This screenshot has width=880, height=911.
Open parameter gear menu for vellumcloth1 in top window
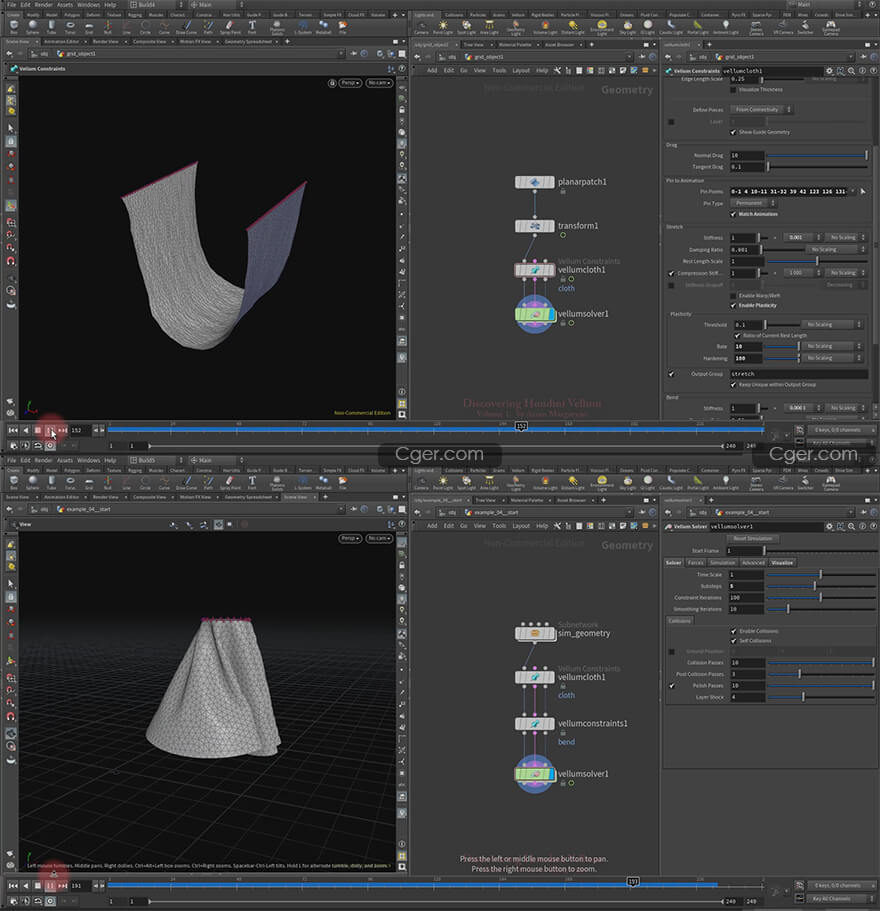(x=829, y=71)
